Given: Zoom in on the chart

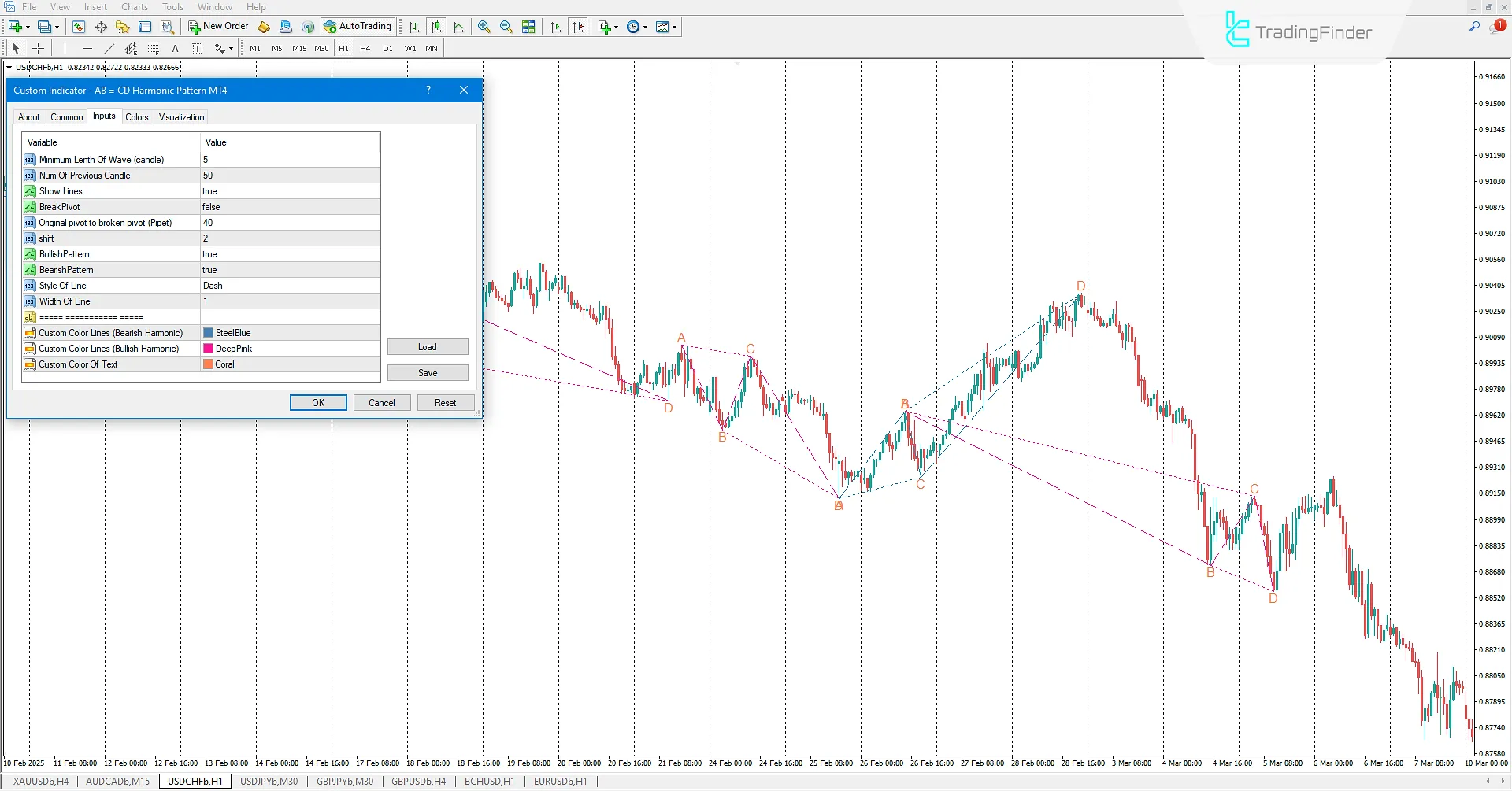Looking at the screenshot, I should coord(484,26).
